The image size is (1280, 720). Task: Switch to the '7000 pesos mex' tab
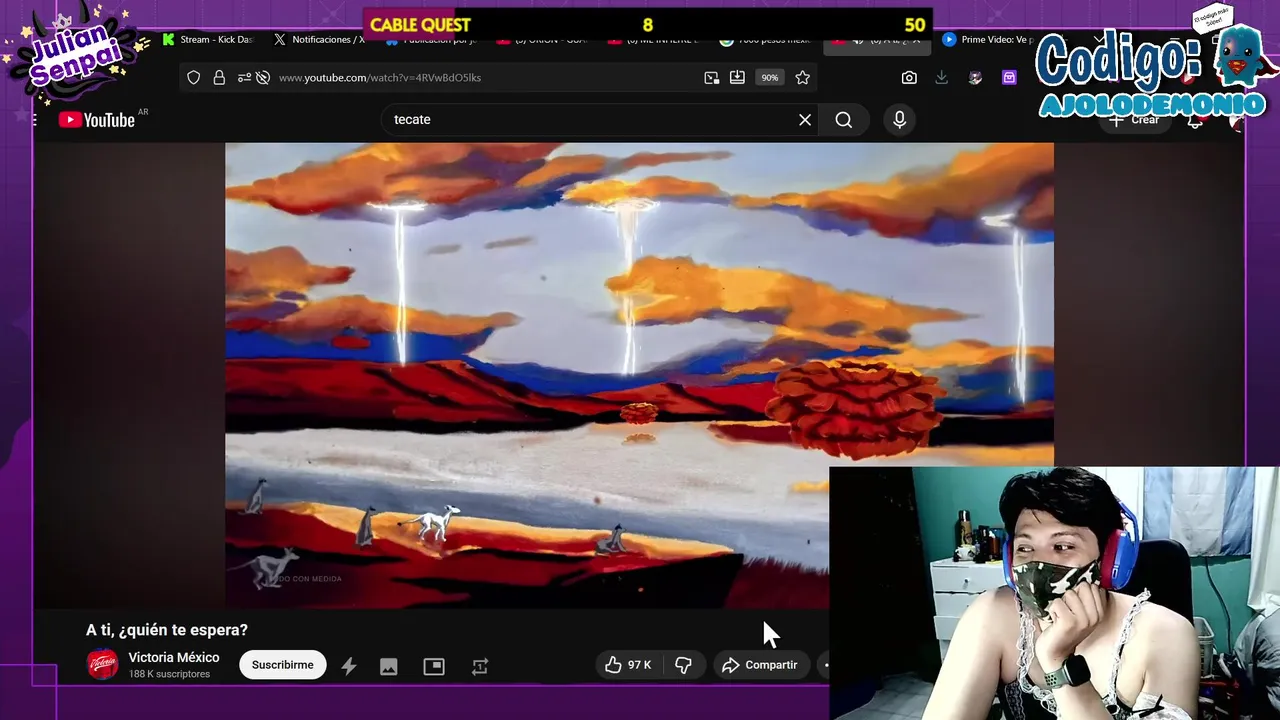coord(766,40)
